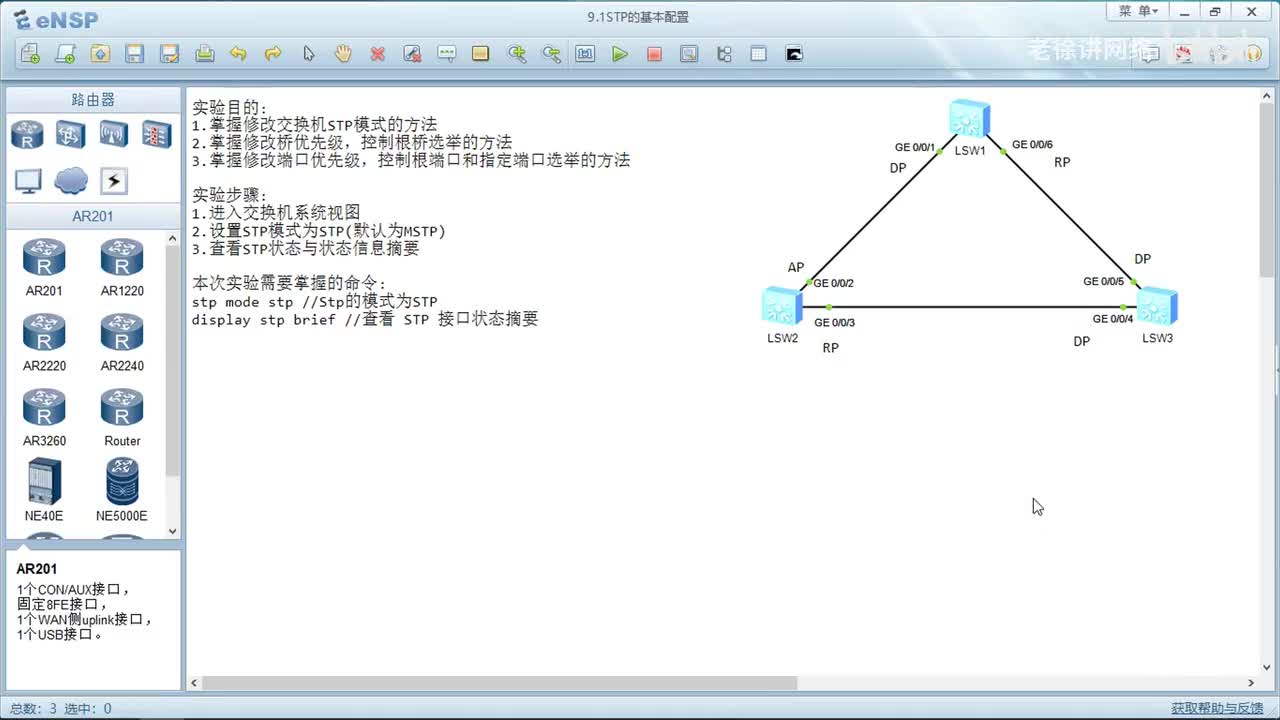Click the Zoom In magnifier icon
The image size is (1280, 720).
(516, 54)
